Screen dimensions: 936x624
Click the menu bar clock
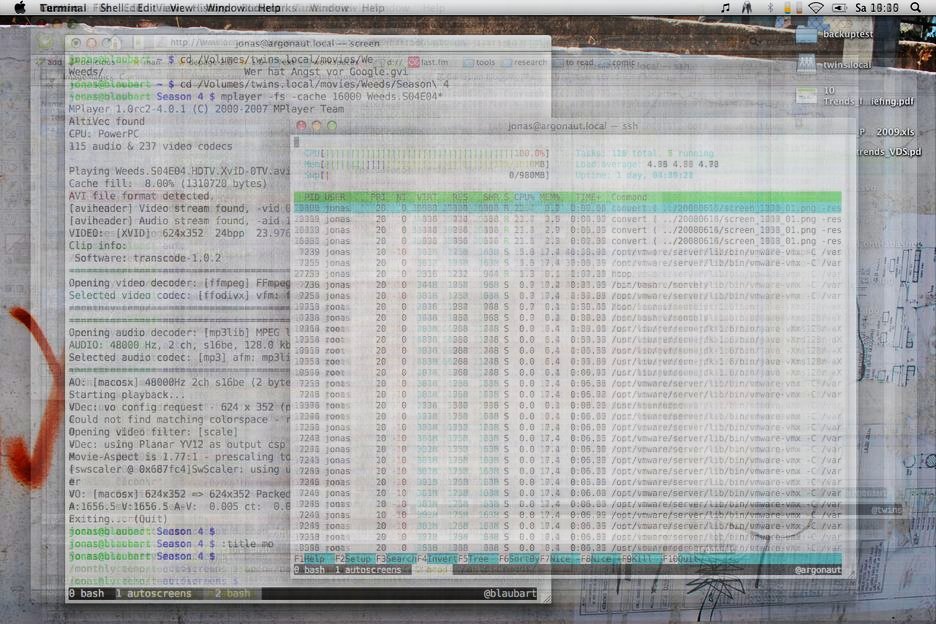coord(876,8)
